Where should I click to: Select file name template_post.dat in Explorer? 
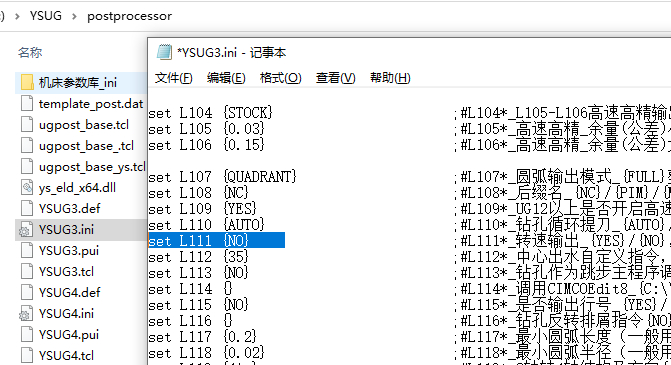(x=91, y=104)
